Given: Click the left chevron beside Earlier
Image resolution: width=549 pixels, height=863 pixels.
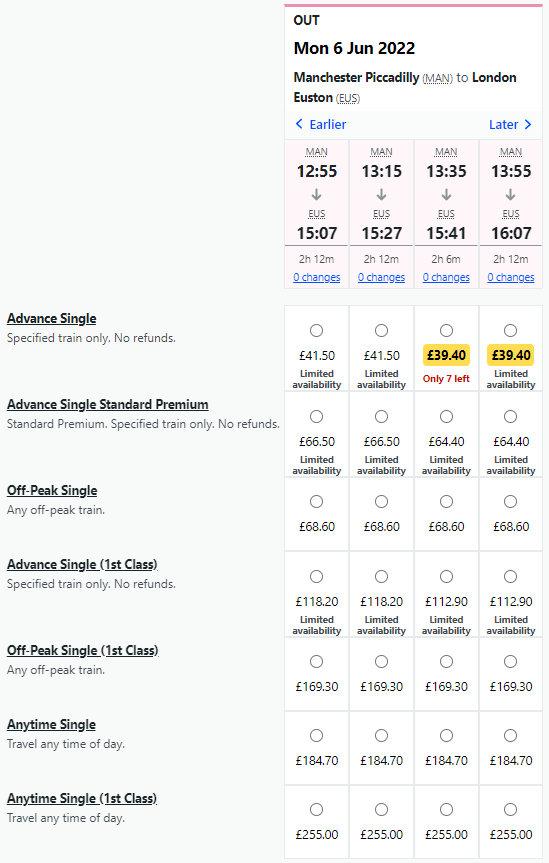Looking at the screenshot, I should tap(299, 124).
